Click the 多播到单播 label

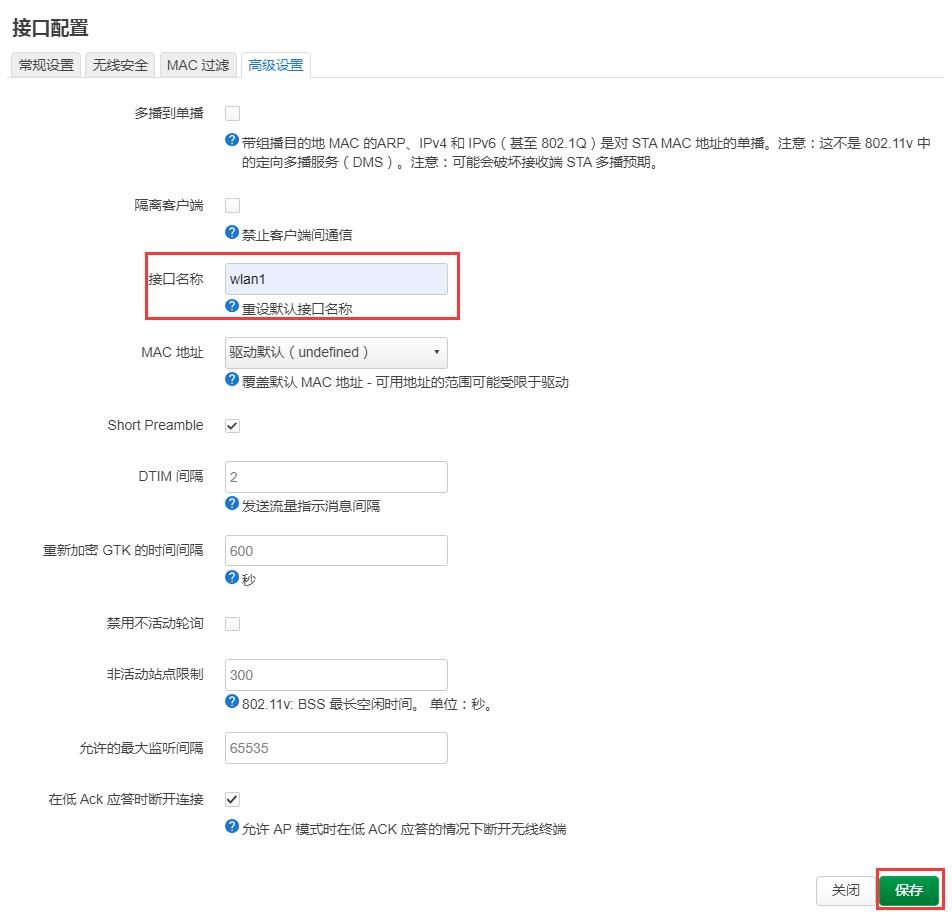pyautogui.click(x=169, y=114)
